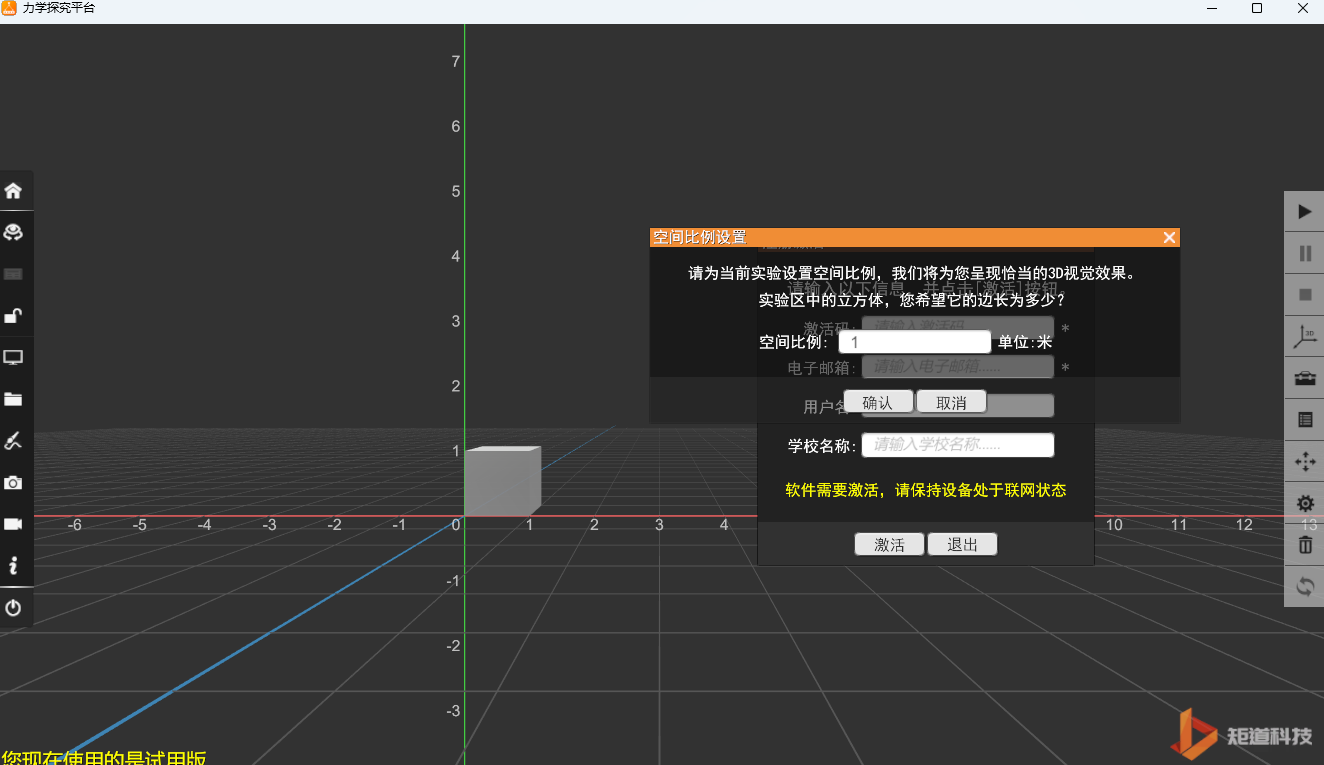Toggle the unlock padlock icon
Screen dimensions: 1324x765
coord(13,316)
